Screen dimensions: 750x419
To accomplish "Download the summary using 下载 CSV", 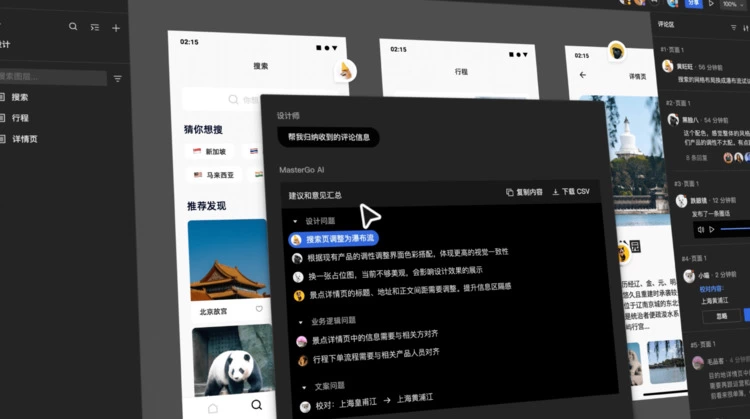I will (570, 192).
